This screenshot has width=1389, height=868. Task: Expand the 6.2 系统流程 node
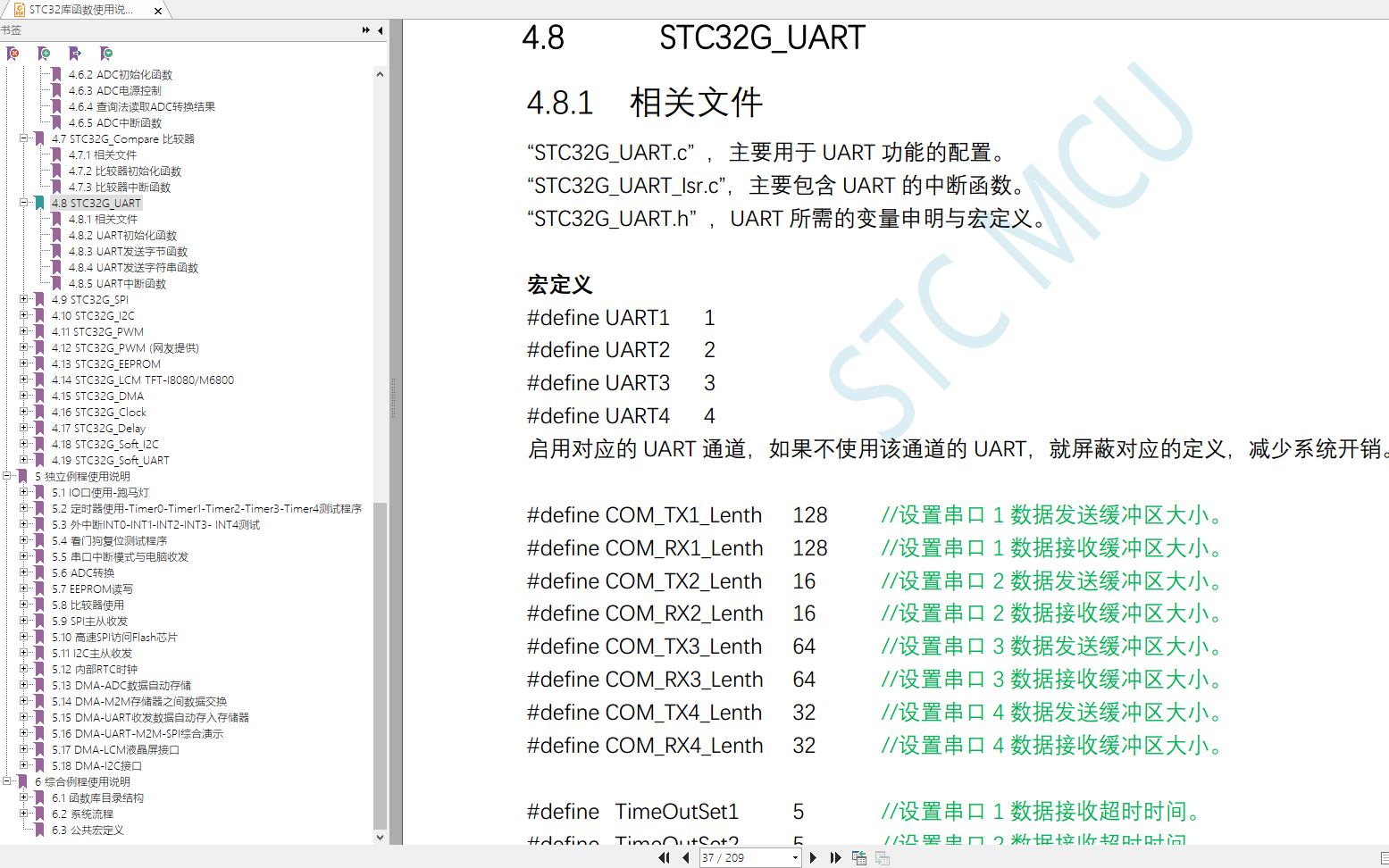click(x=24, y=814)
